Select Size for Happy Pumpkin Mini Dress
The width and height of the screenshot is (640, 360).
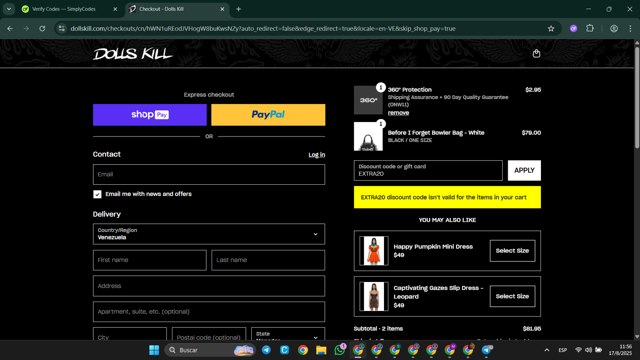[512, 251]
